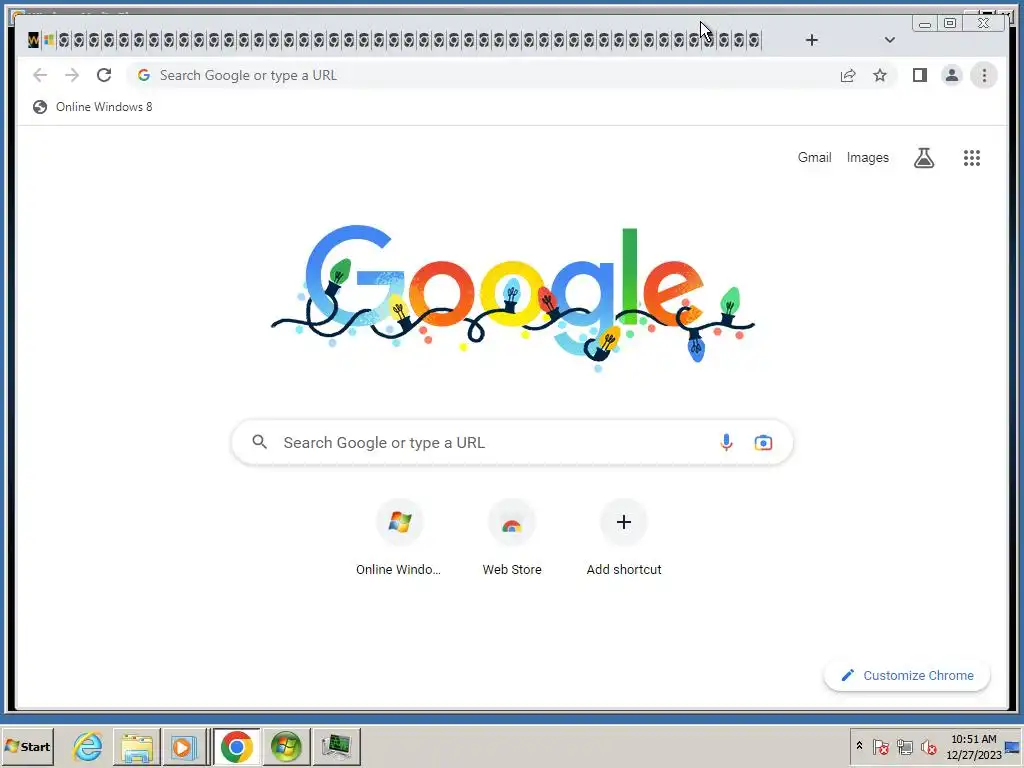The image size is (1024, 768).
Task: Share this page via the share icon
Action: point(848,75)
